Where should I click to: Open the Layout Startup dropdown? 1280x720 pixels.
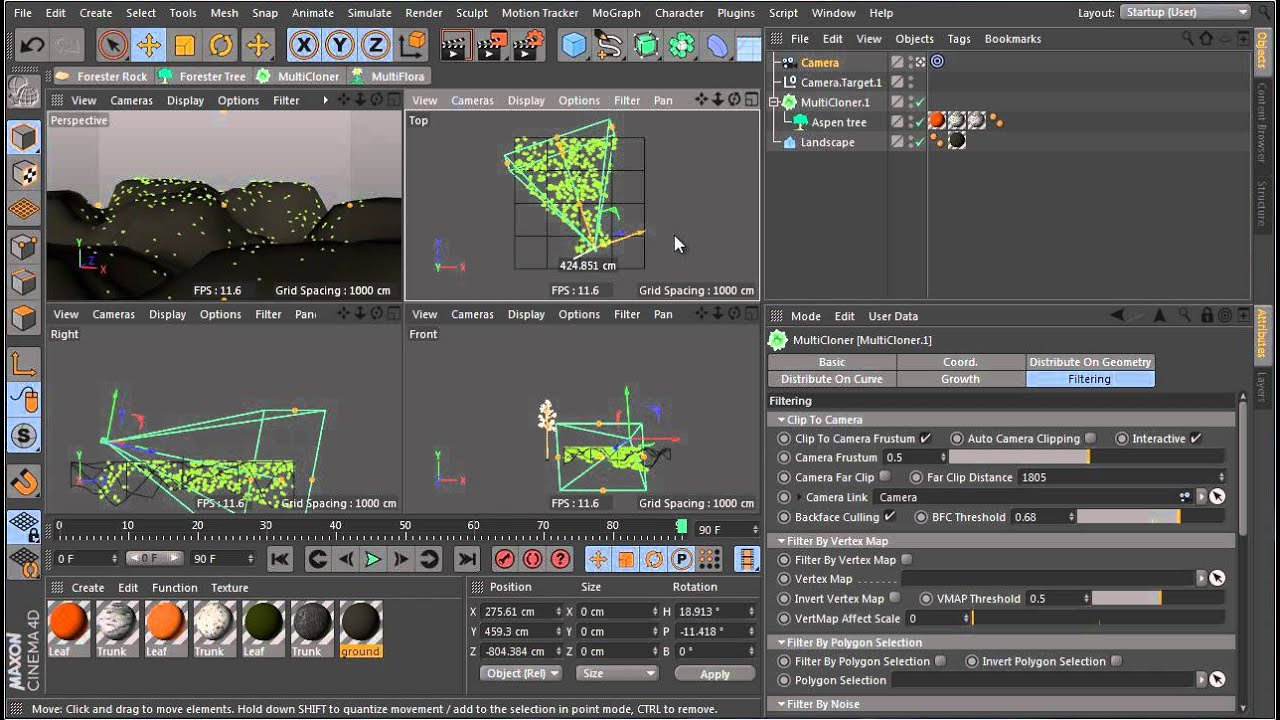[1186, 12]
